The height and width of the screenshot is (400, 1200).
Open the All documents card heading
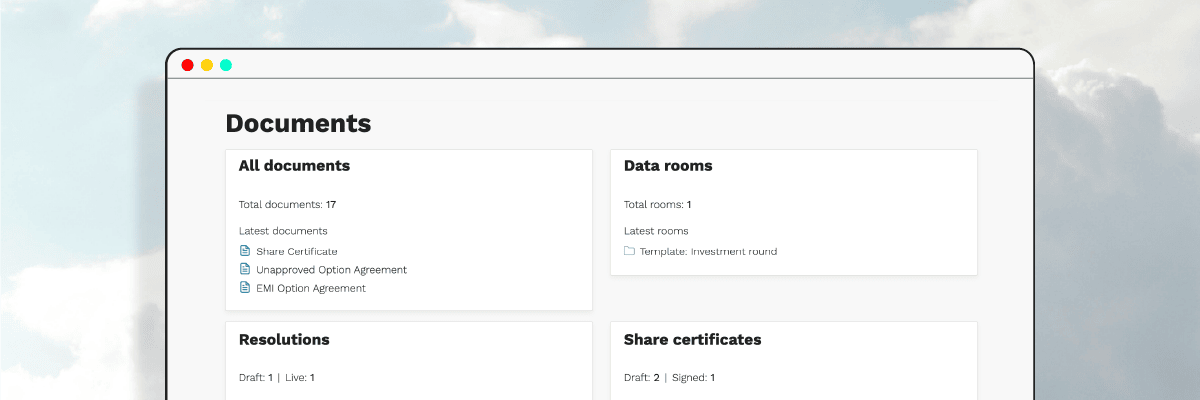click(294, 166)
